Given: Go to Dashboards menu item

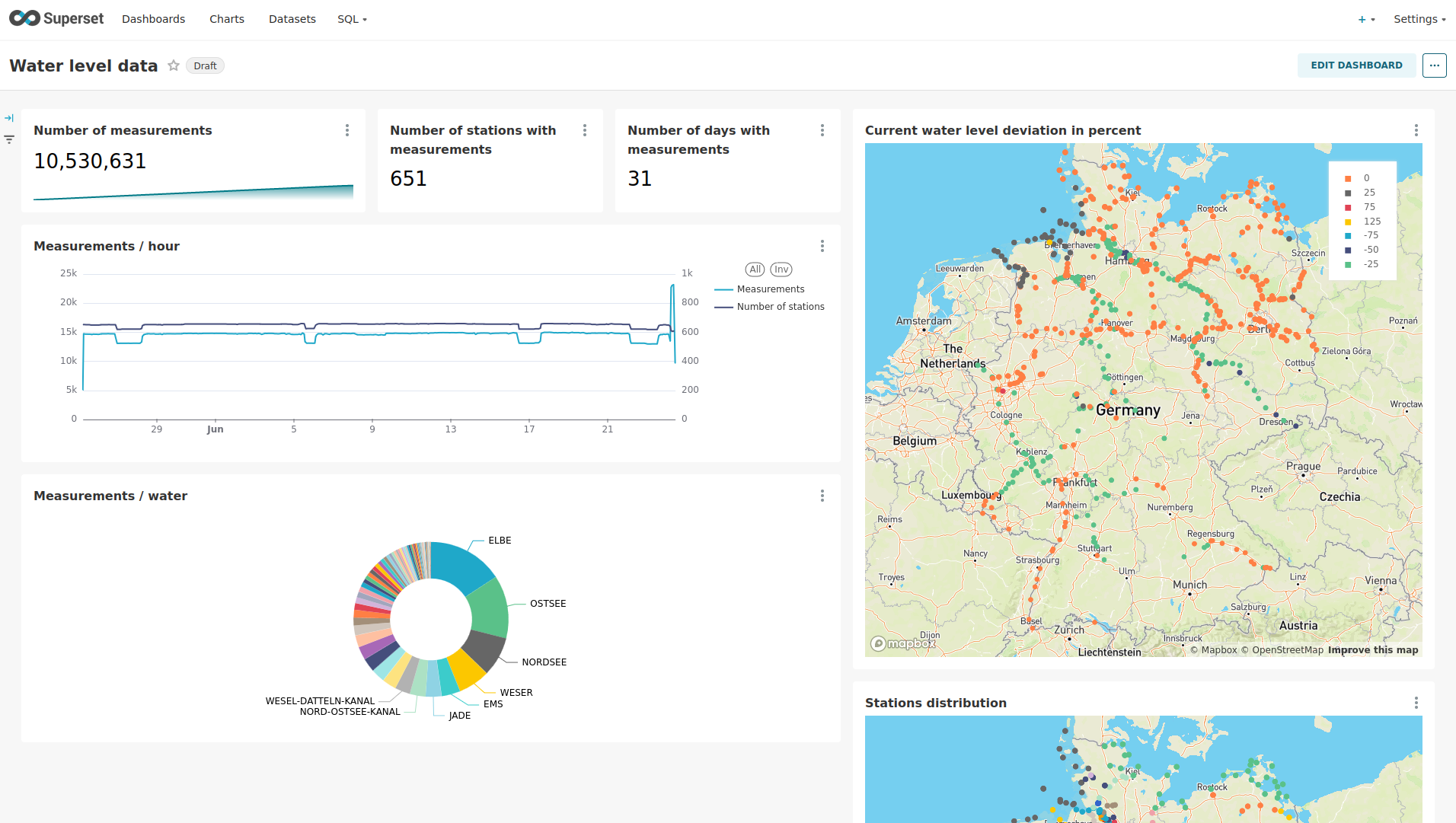Looking at the screenshot, I should [153, 19].
